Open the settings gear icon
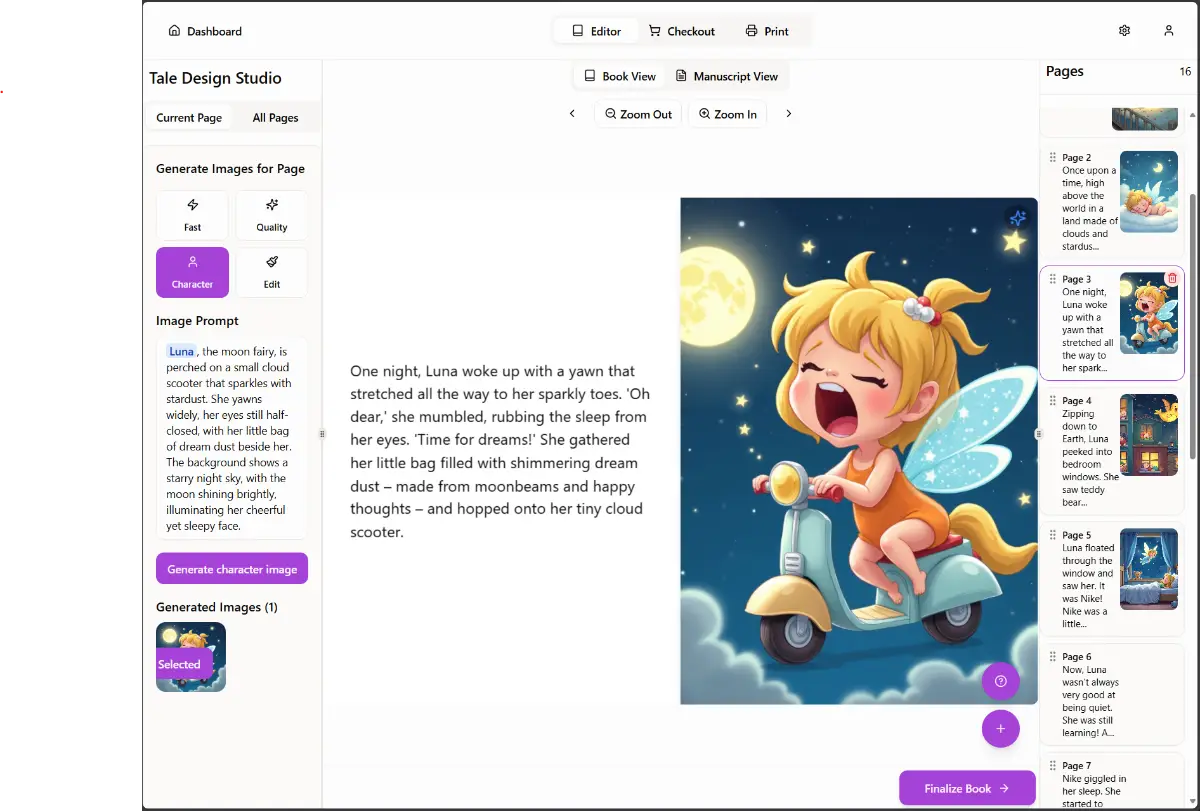1200x811 pixels. tap(1124, 31)
